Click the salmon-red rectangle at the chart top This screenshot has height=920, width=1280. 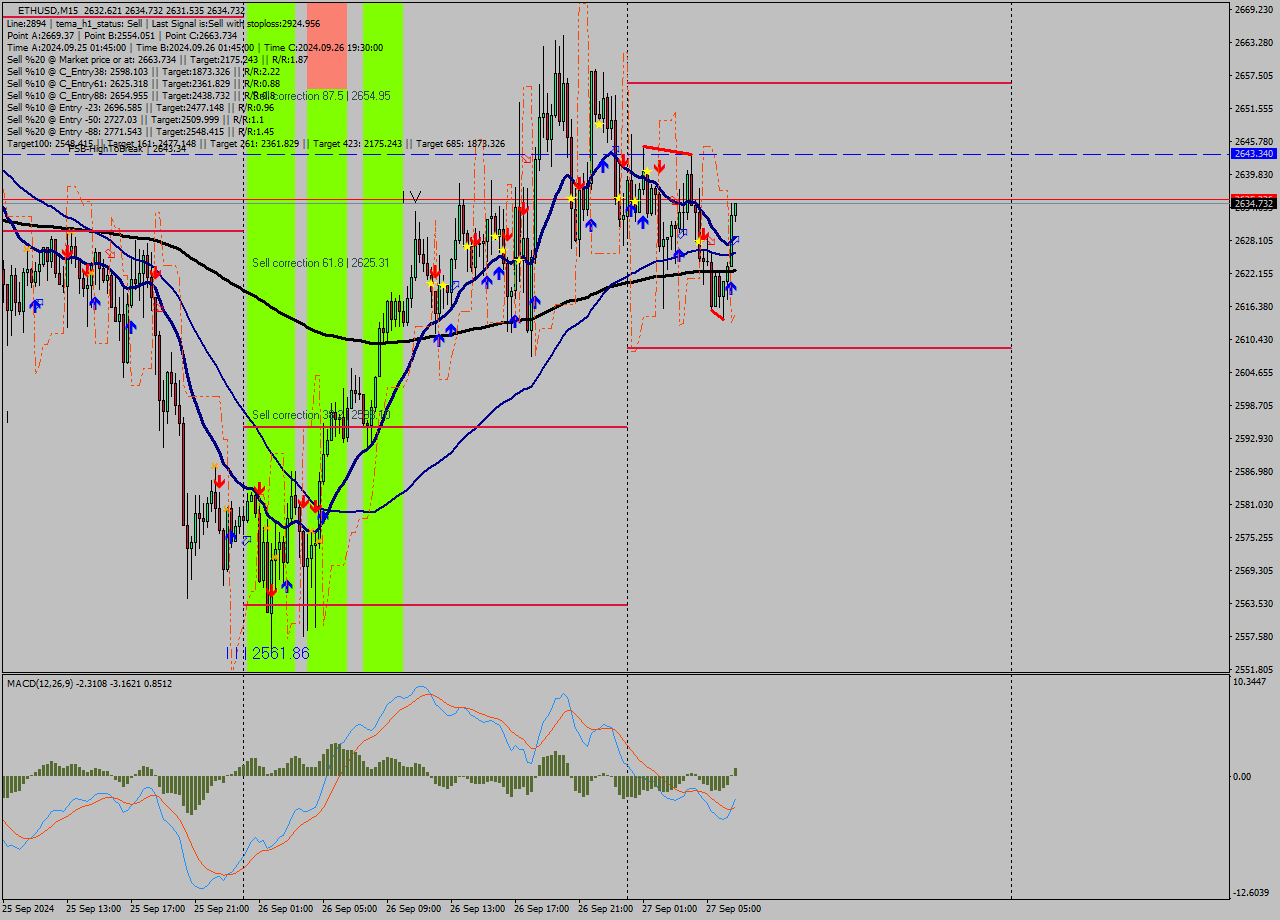(327, 45)
